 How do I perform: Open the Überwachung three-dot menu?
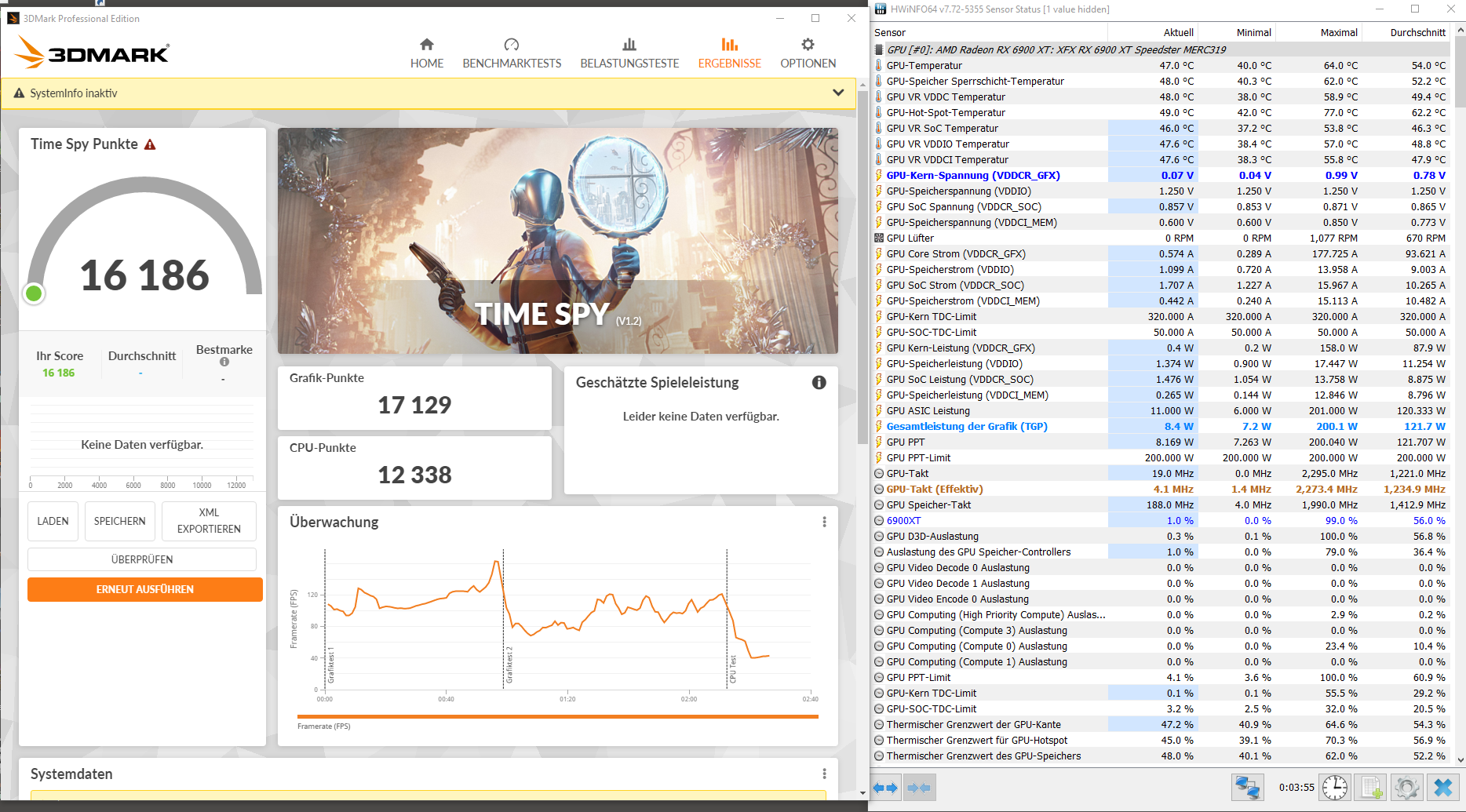824,522
